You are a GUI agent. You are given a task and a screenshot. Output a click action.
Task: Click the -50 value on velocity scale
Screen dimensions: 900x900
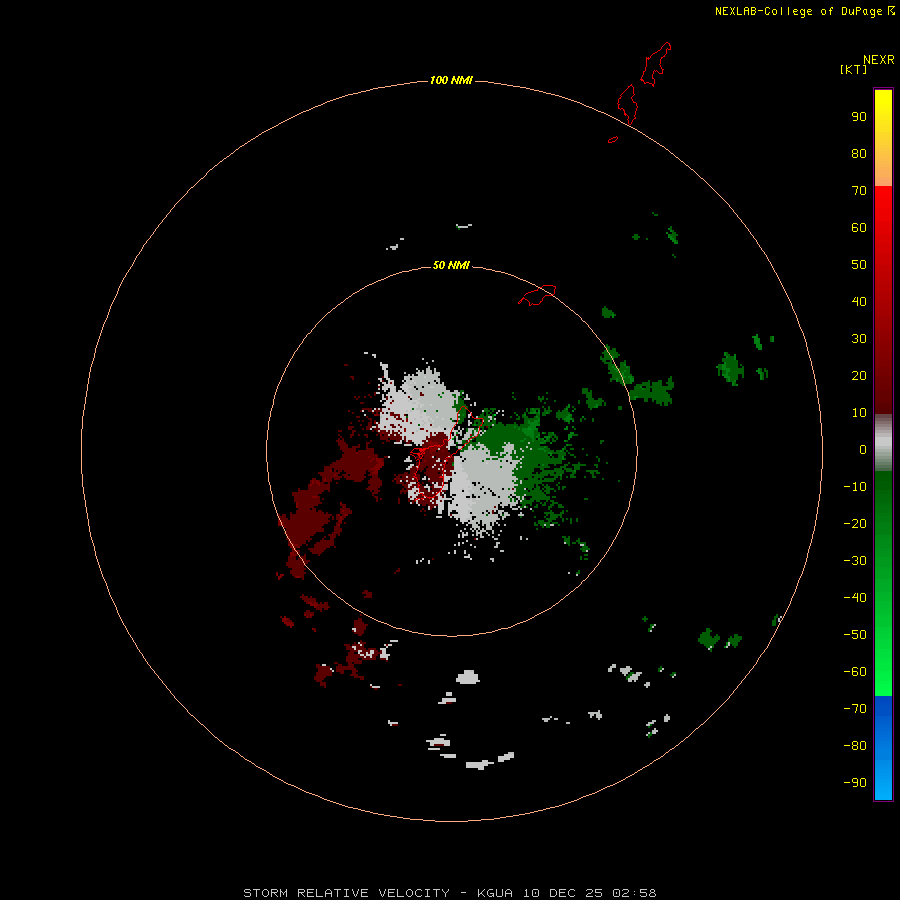point(855,635)
